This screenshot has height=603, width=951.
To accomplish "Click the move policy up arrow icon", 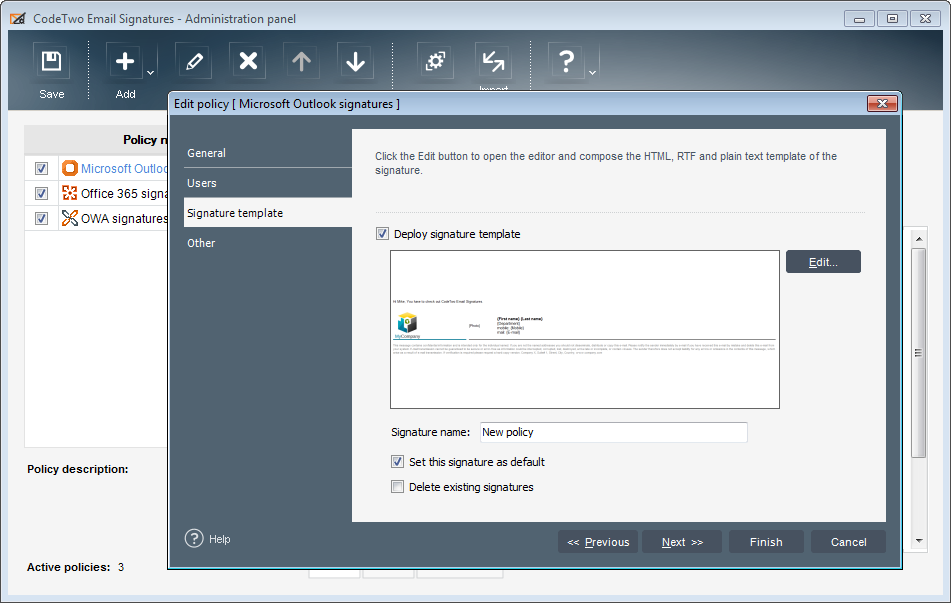I will 301,61.
